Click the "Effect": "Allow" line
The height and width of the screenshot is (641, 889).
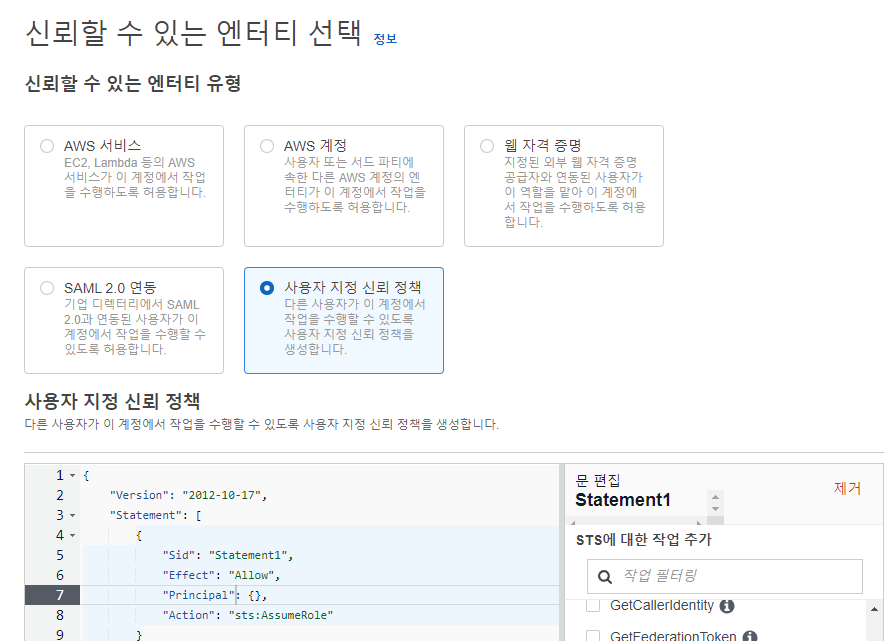[320, 575]
